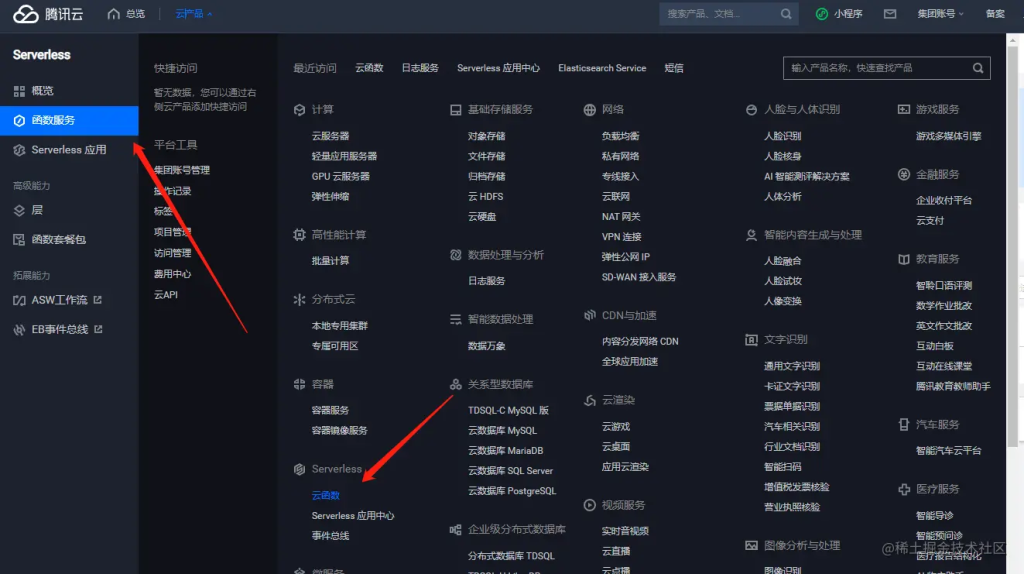Click the 关系型数据库 category icon

[x=455, y=384]
